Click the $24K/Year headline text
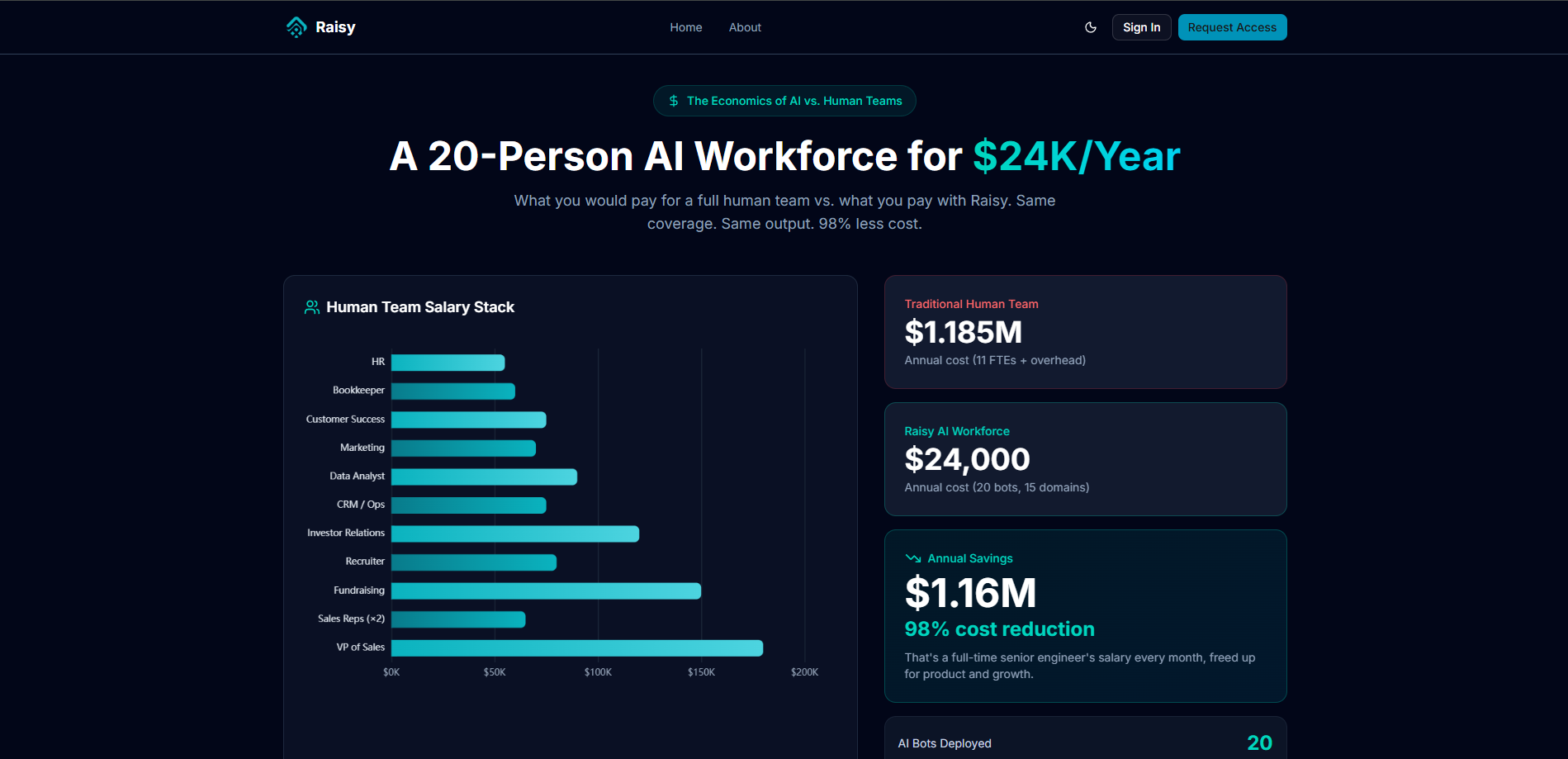Screen dimensions: 1568x759 (x=1077, y=156)
